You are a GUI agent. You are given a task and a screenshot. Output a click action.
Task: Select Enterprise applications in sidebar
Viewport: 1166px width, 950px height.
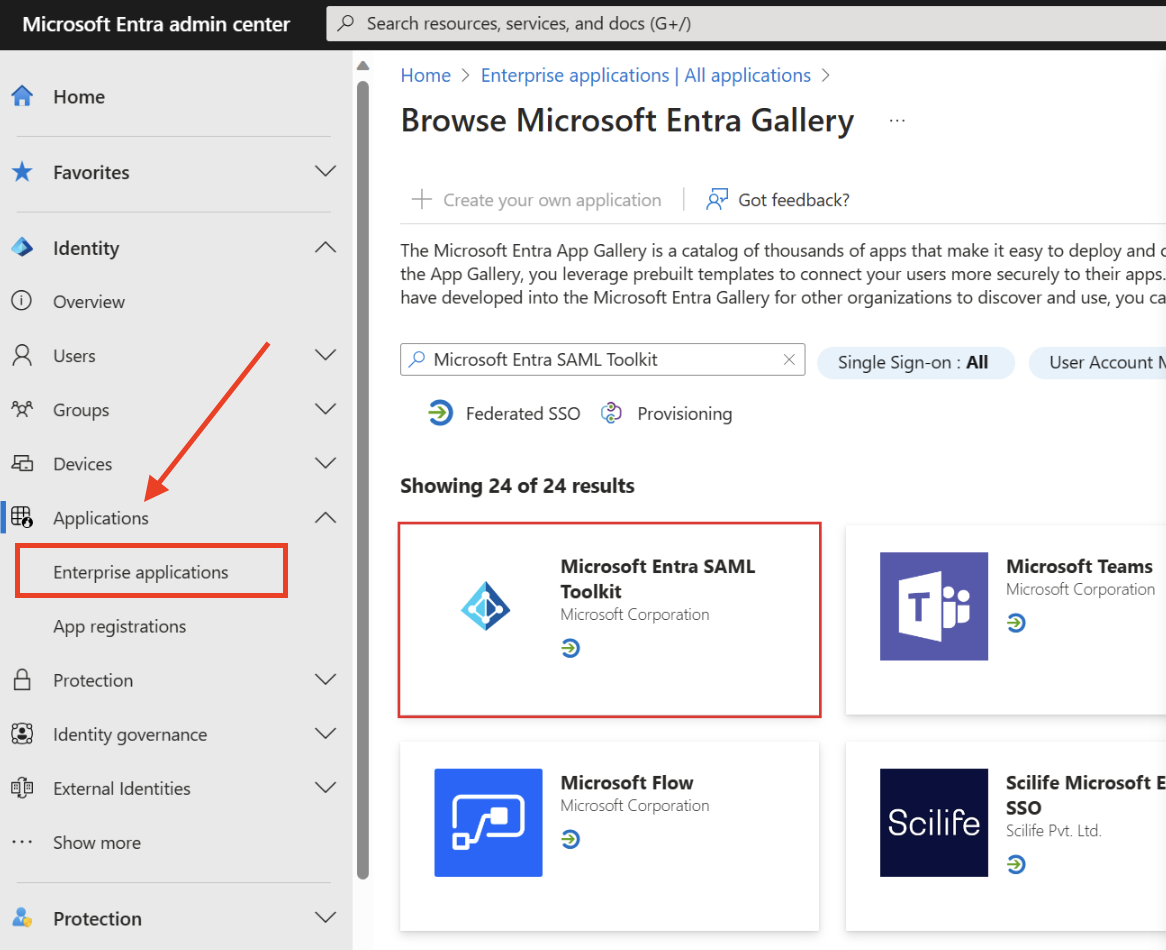[x=141, y=572]
